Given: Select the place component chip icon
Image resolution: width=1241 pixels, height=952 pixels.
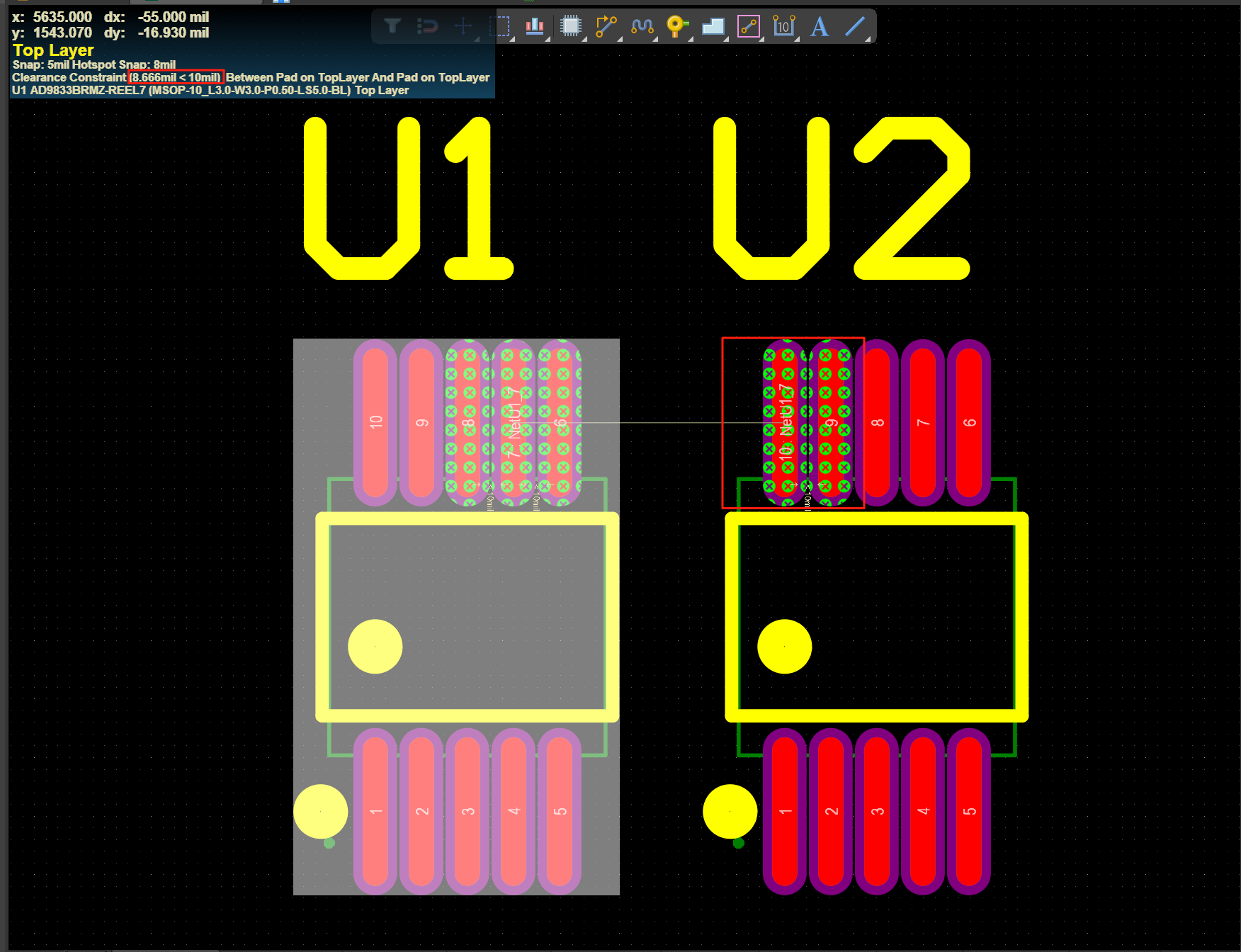Looking at the screenshot, I should click(x=571, y=27).
